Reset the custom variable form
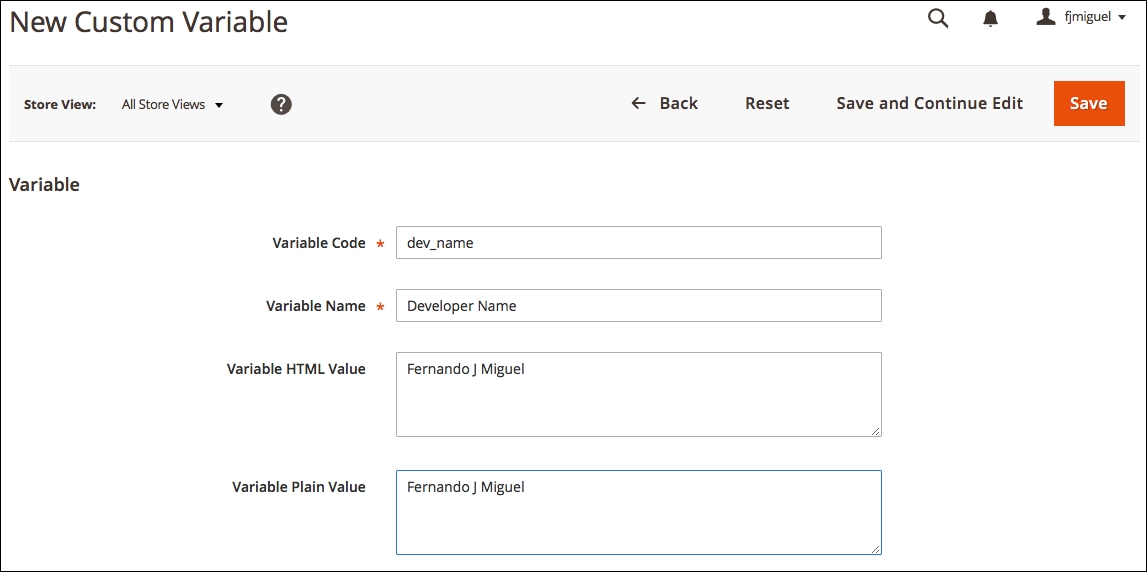 (x=767, y=103)
